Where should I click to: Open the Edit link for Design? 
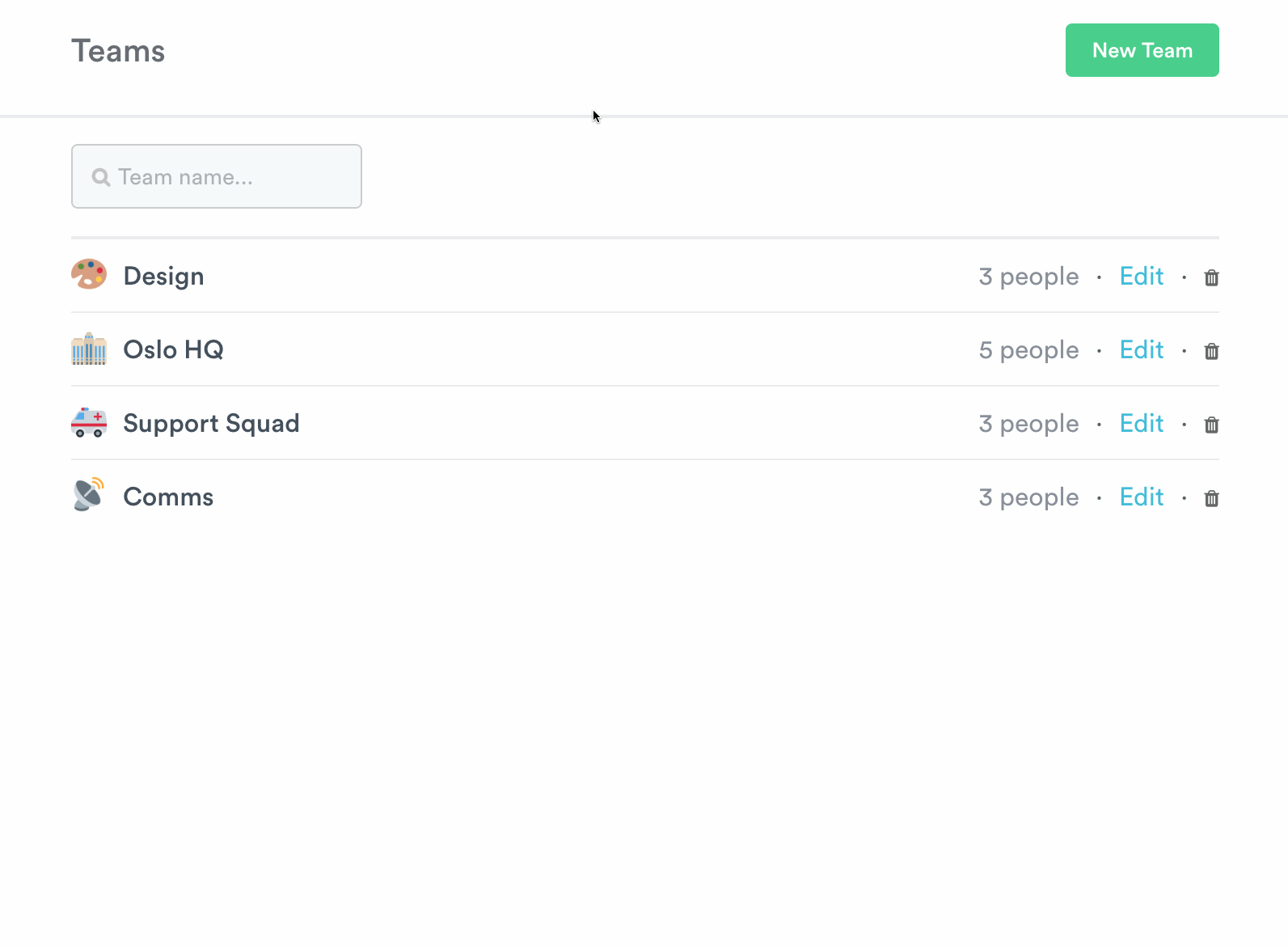[1141, 277]
